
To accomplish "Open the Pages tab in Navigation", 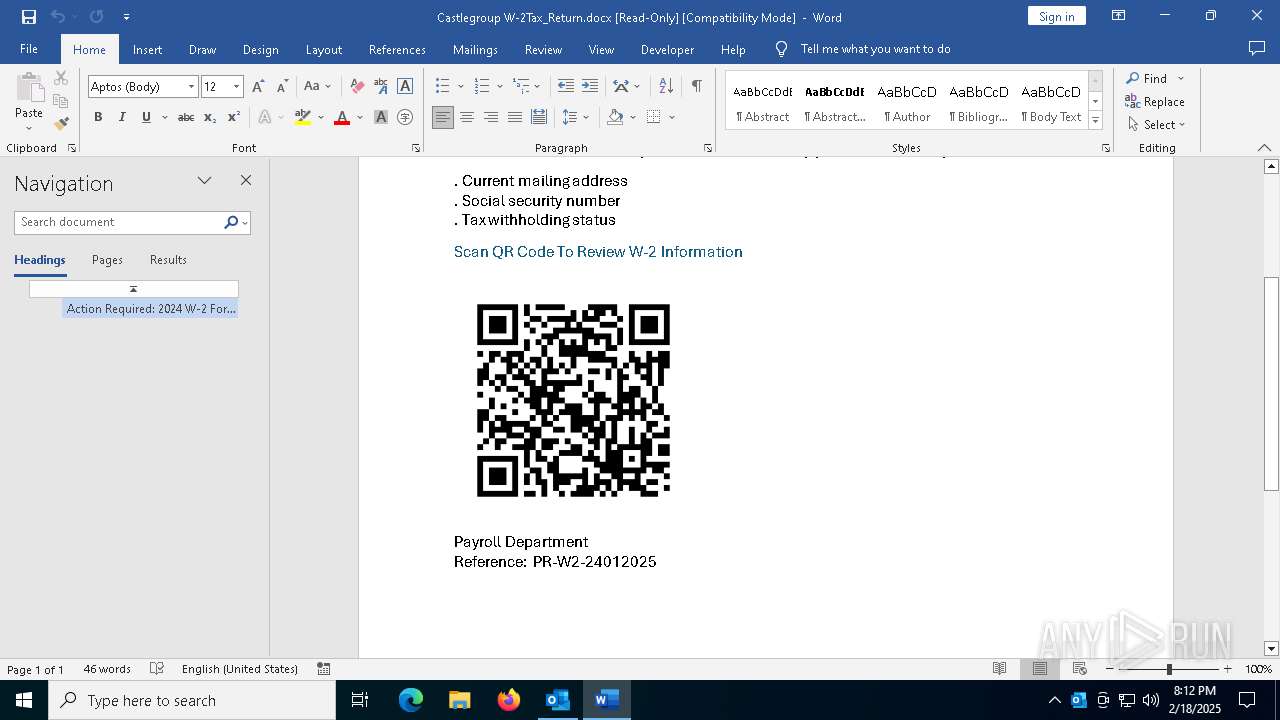I will point(107,260).
